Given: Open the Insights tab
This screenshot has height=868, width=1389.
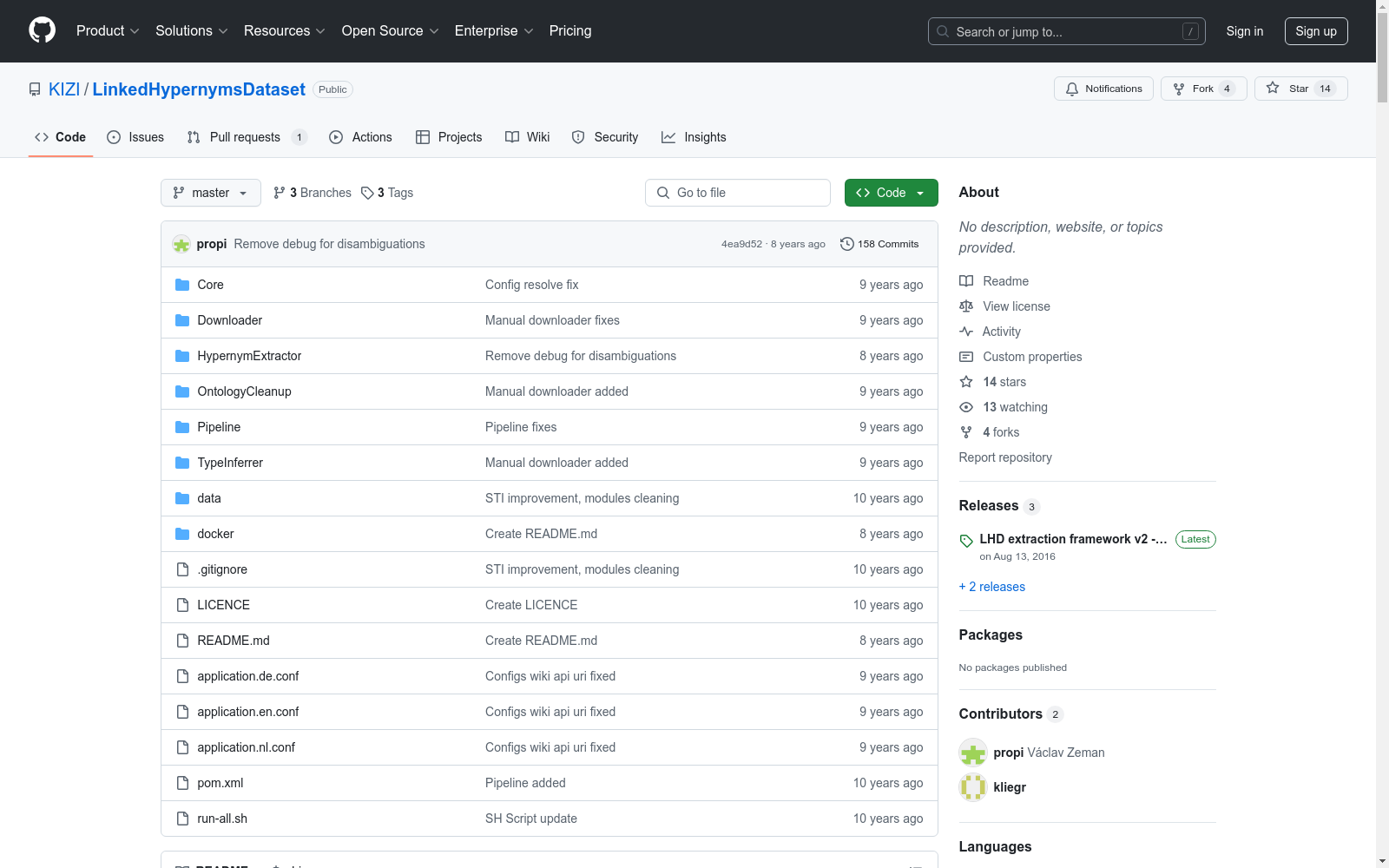Looking at the screenshot, I should [x=694, y=137].
